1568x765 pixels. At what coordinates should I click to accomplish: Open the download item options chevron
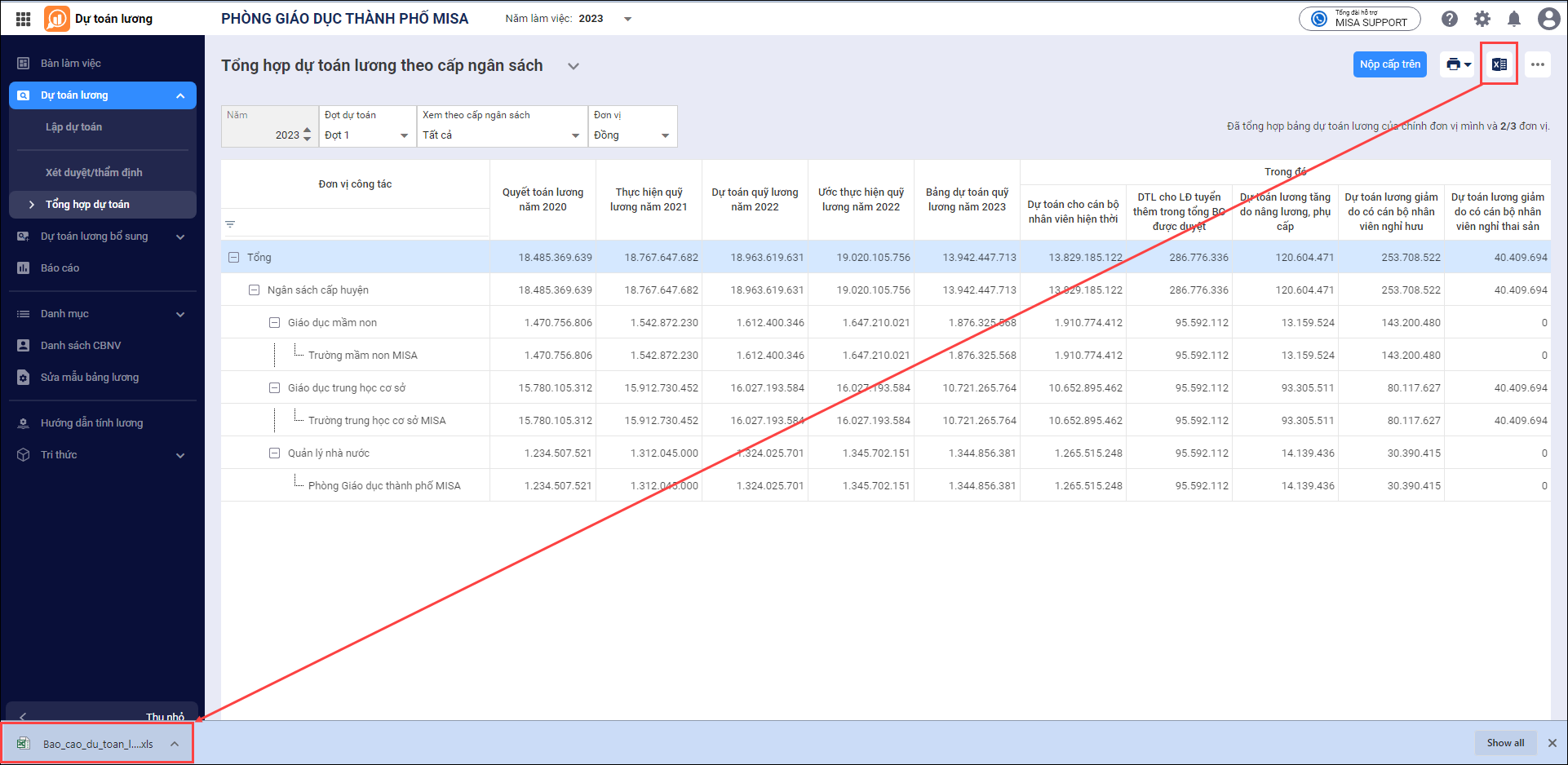click(x=175, y=744)
